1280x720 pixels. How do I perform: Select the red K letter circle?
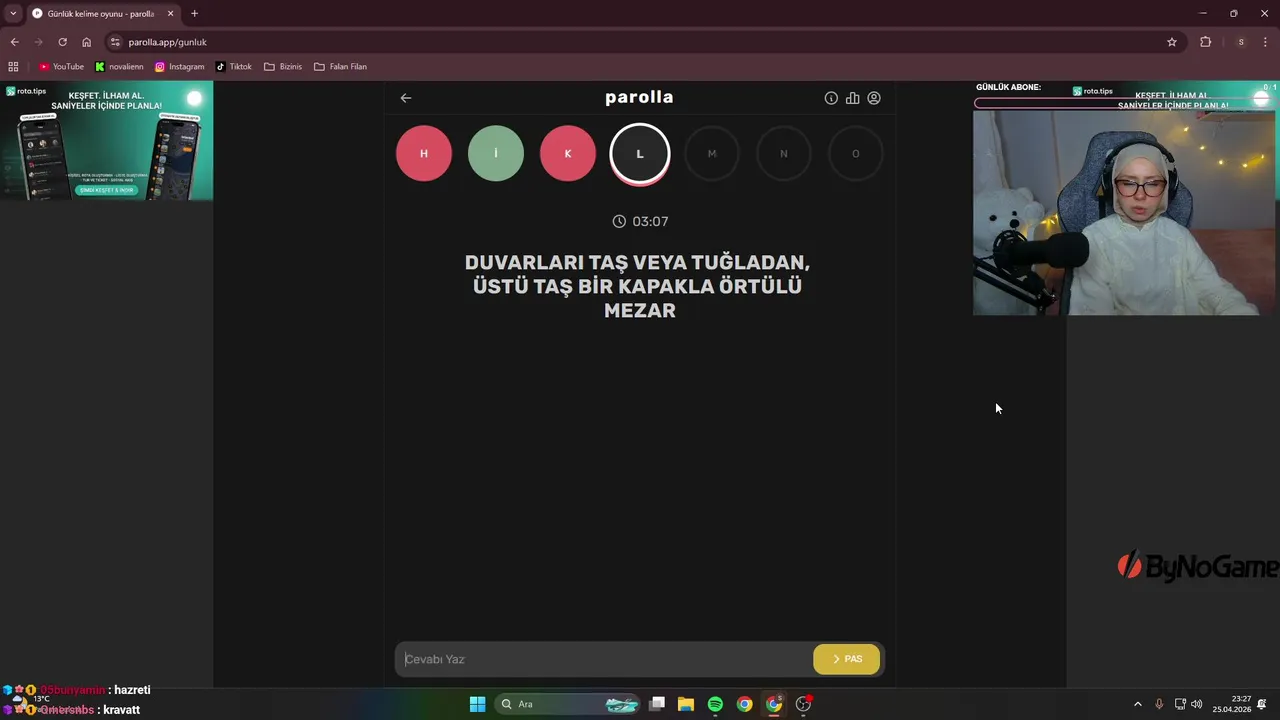568,154
